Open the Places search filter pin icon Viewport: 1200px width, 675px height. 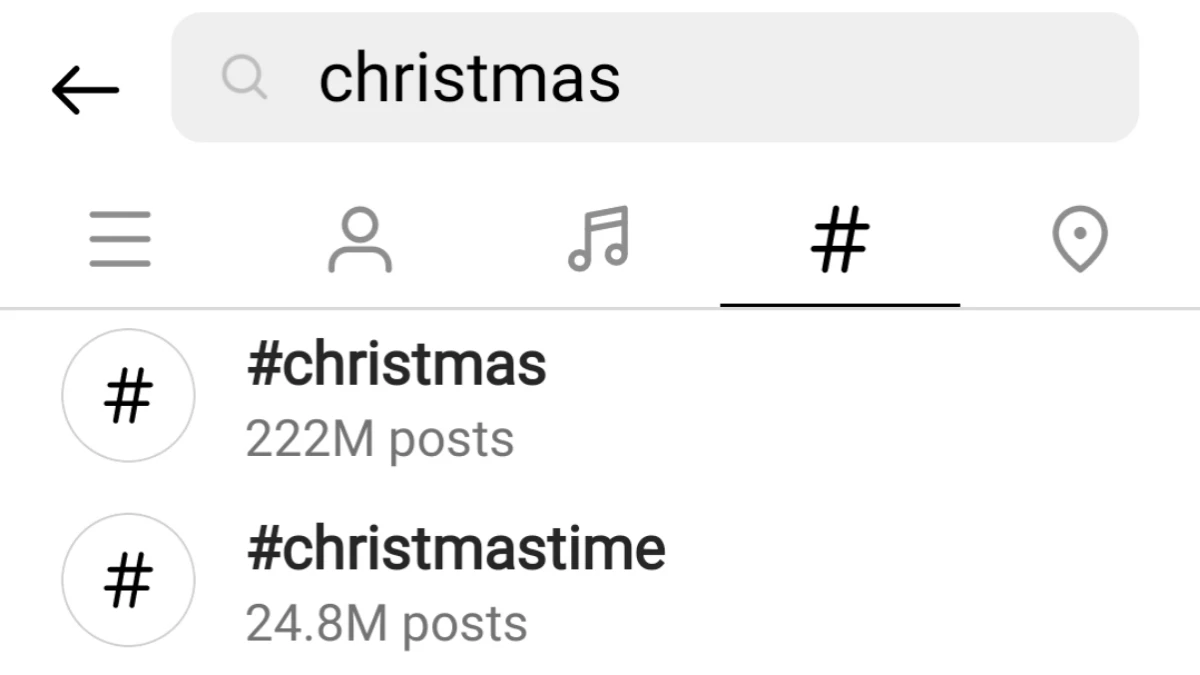point(1080,238)
